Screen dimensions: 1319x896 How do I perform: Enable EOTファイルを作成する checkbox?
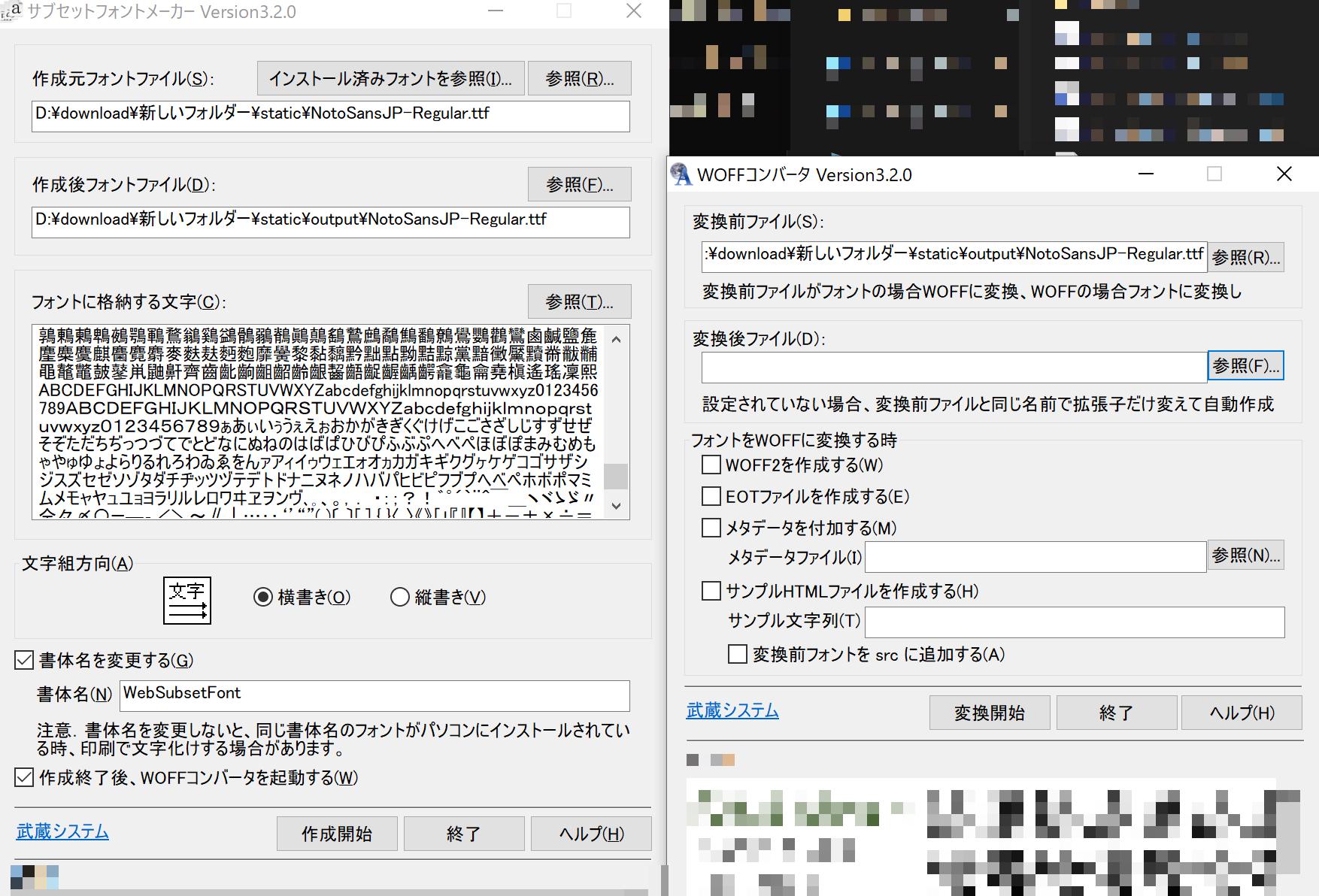(x=710, y=496)
